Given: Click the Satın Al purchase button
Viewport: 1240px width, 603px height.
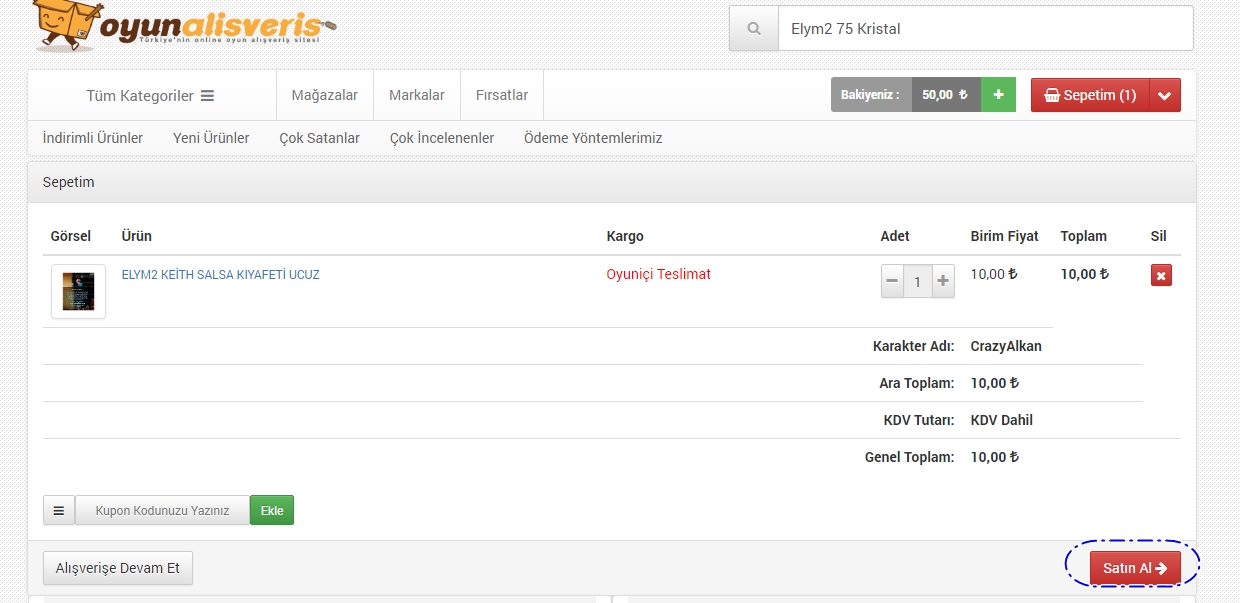Looking at the screenshot, I should tap(1135, 568).
